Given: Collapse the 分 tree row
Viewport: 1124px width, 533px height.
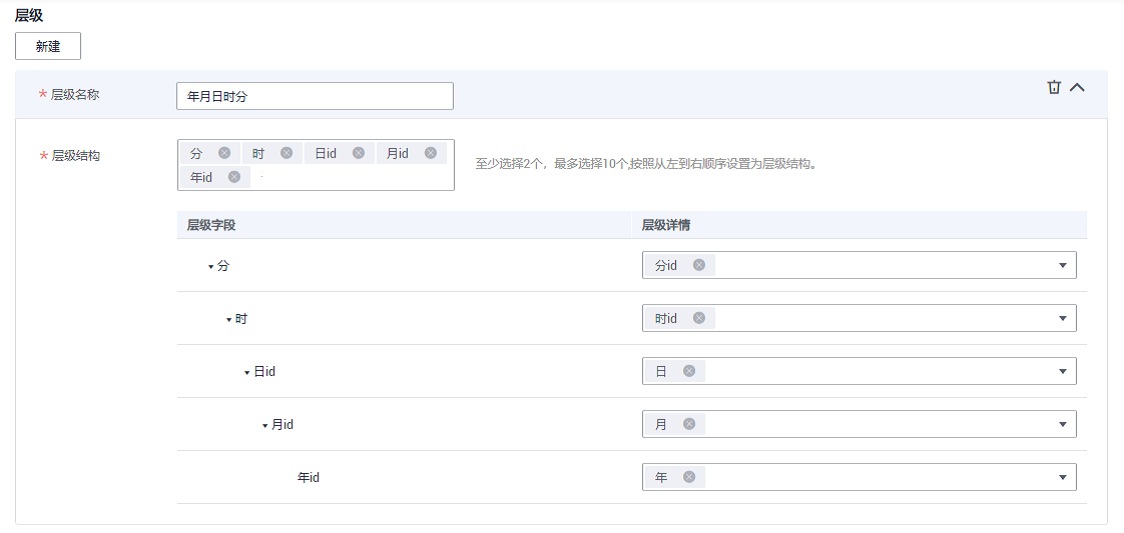Looking at the screenshot, I should pyautogui.click(x=211, y=266).
